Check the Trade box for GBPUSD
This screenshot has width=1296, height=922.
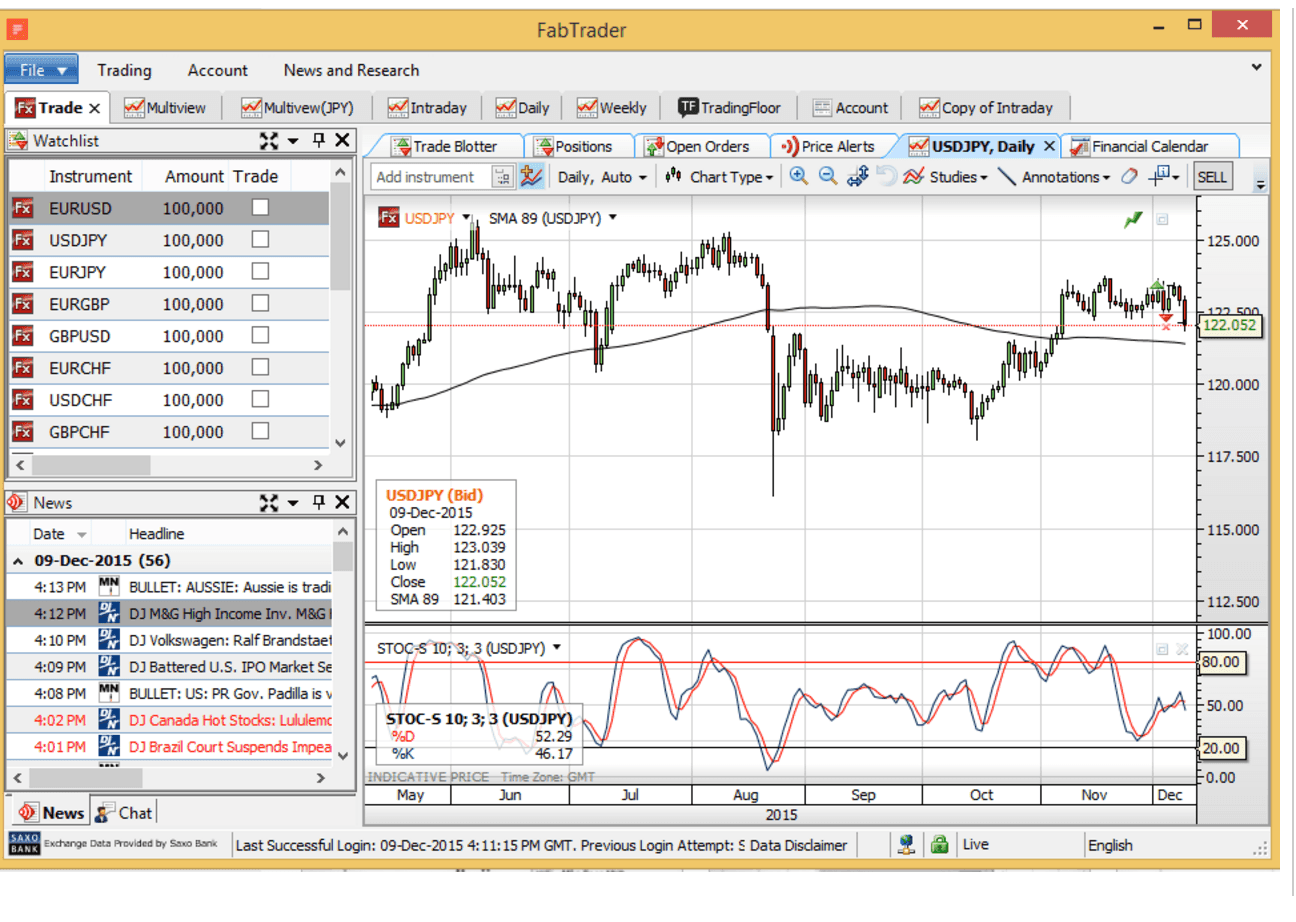coord(260,335)
